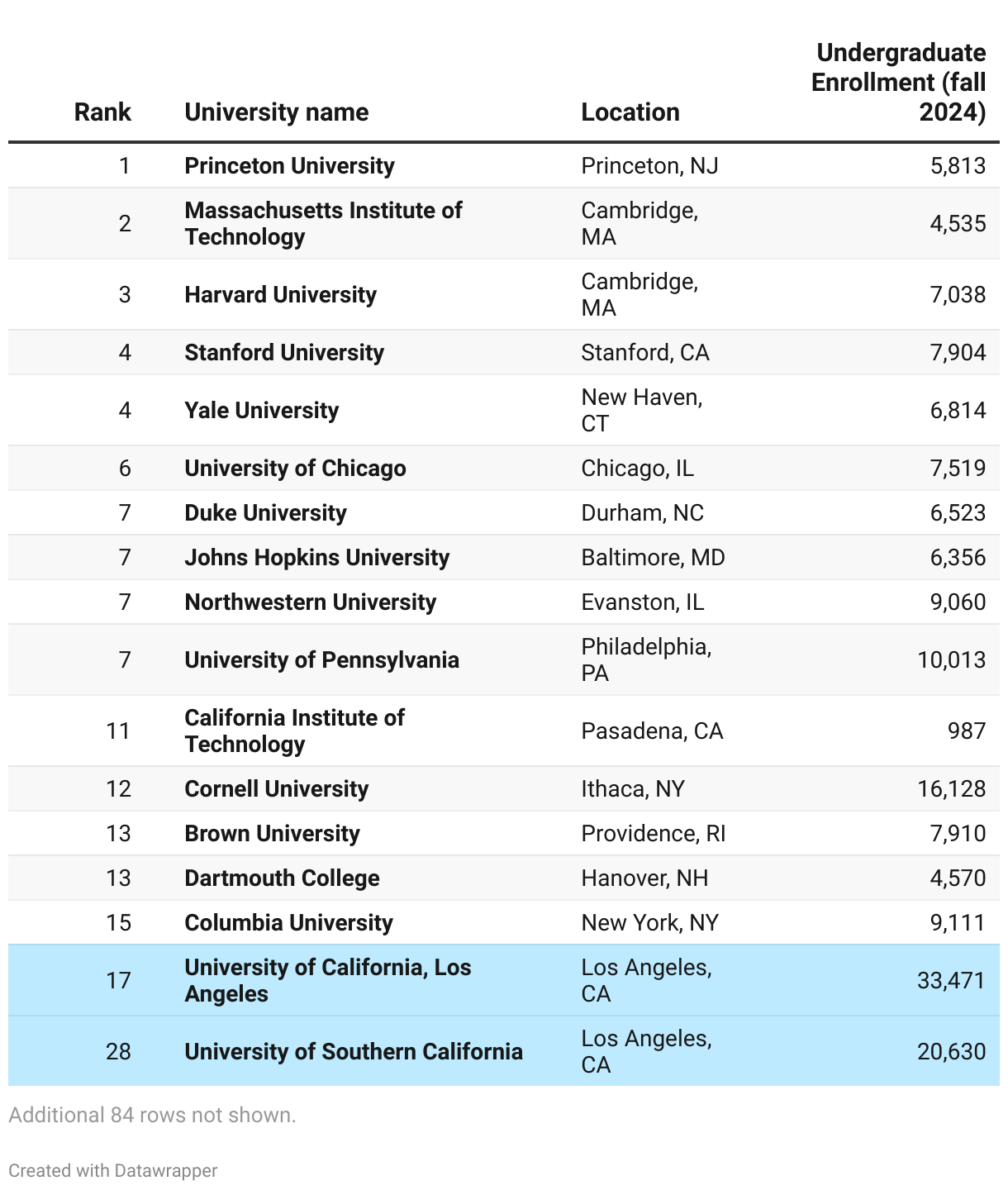
Task: Click the University name column header
Action: [x=277, y=112]
